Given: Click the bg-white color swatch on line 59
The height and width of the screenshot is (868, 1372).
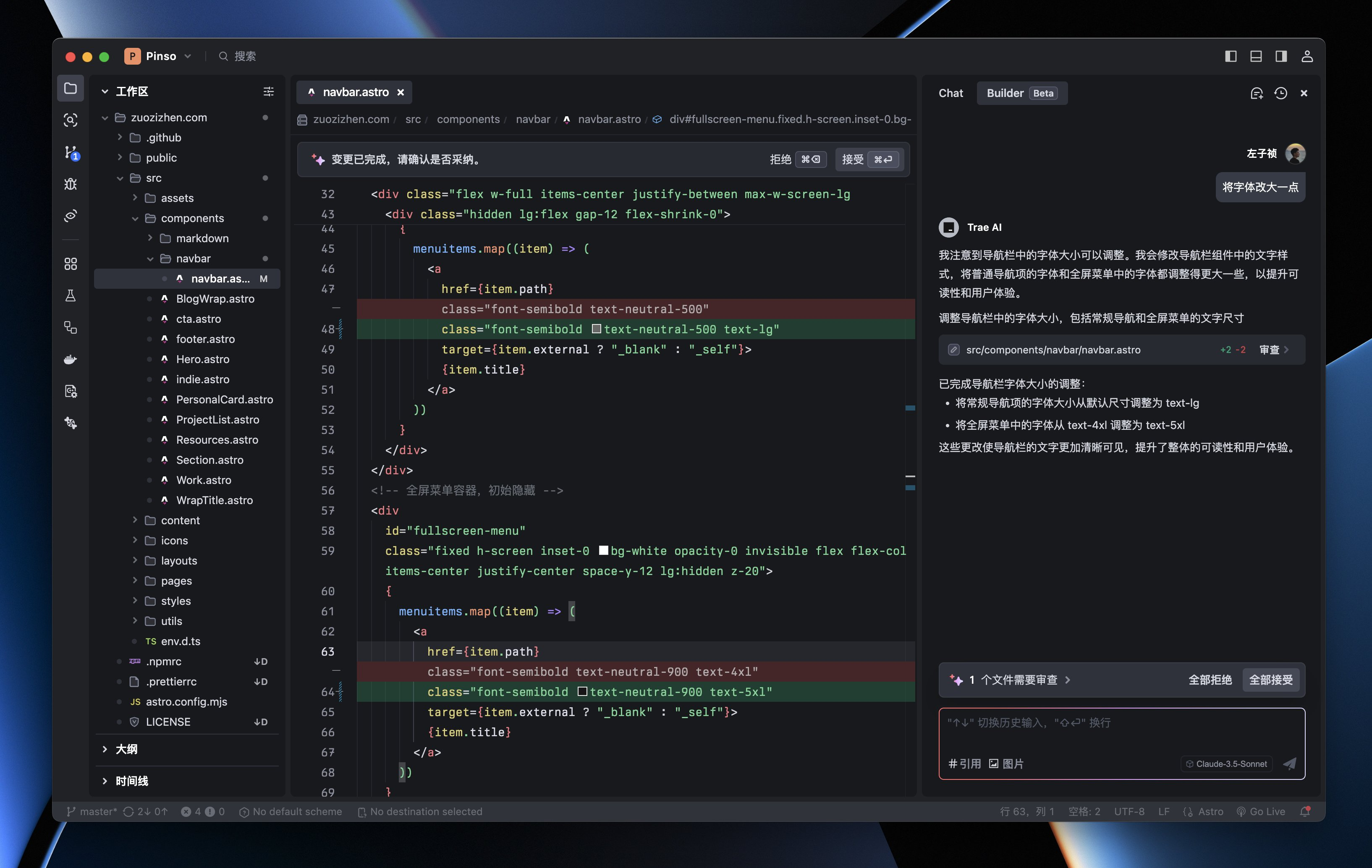Looking at the screenshot, I should point(603,551).
